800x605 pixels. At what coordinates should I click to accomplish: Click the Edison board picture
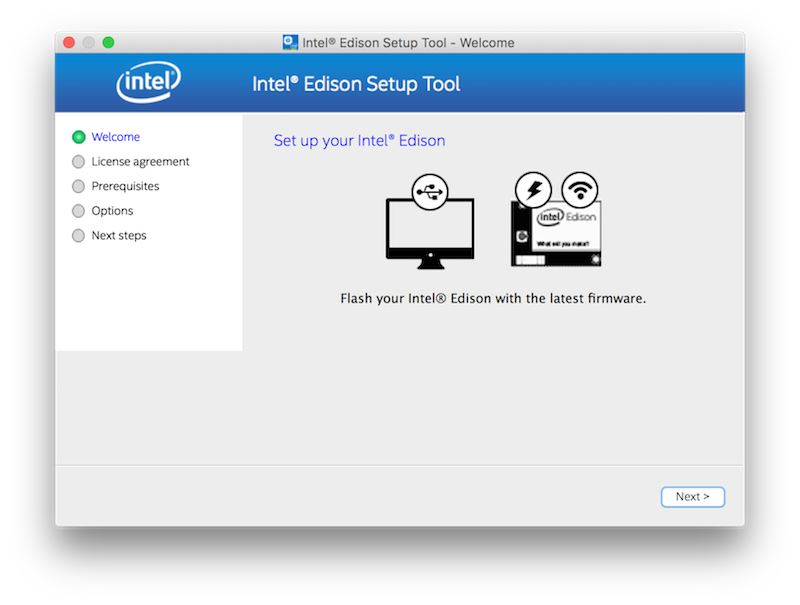(x=556, y=233)
